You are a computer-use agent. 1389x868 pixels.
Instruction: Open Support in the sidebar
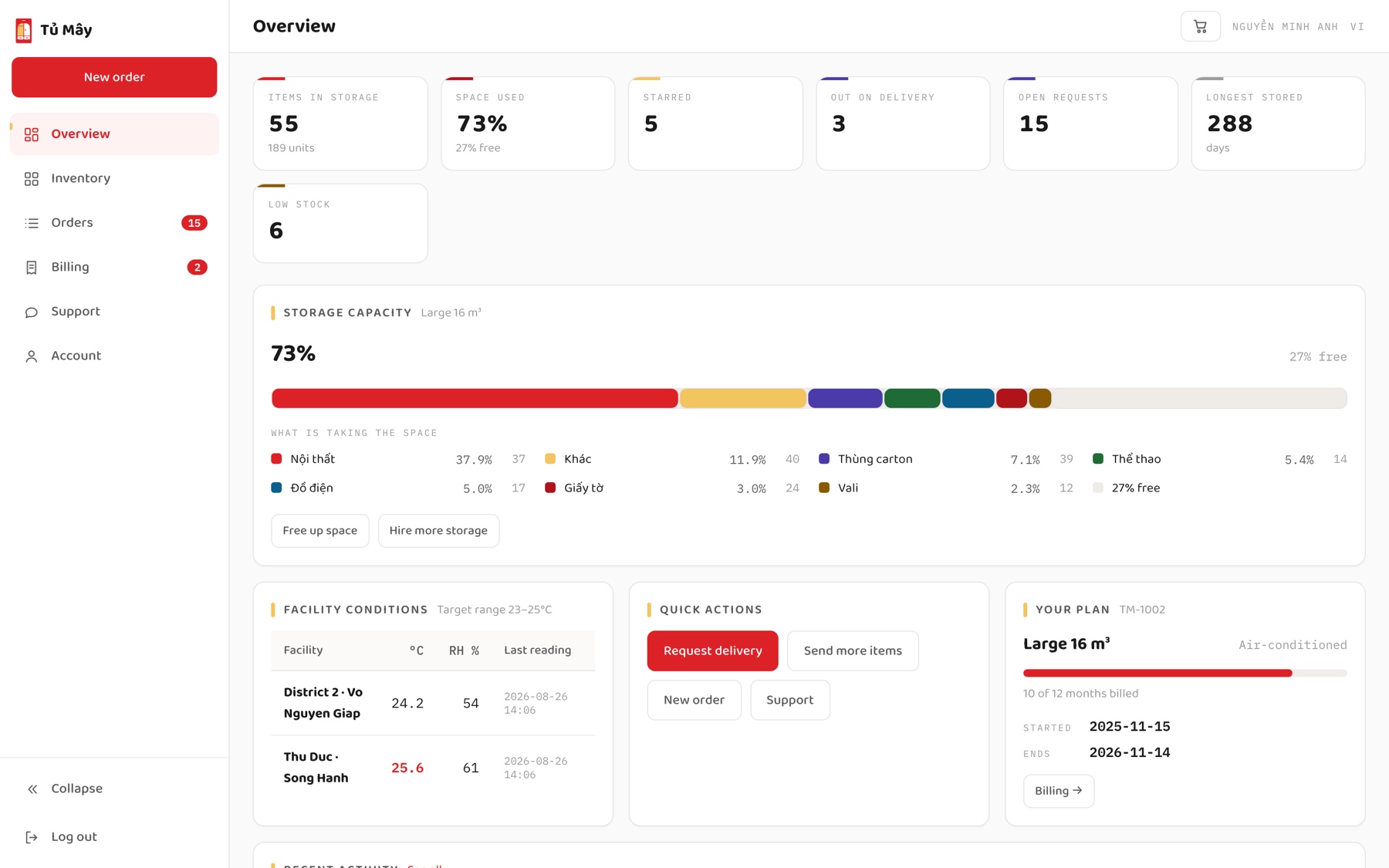coord(114,312)
